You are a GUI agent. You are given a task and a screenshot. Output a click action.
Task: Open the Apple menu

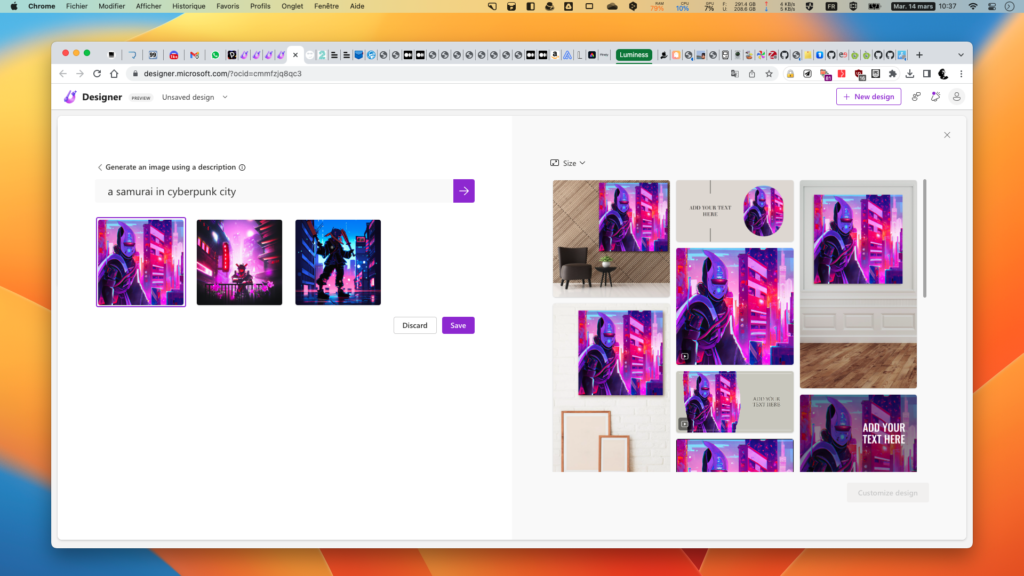[14, 6]
